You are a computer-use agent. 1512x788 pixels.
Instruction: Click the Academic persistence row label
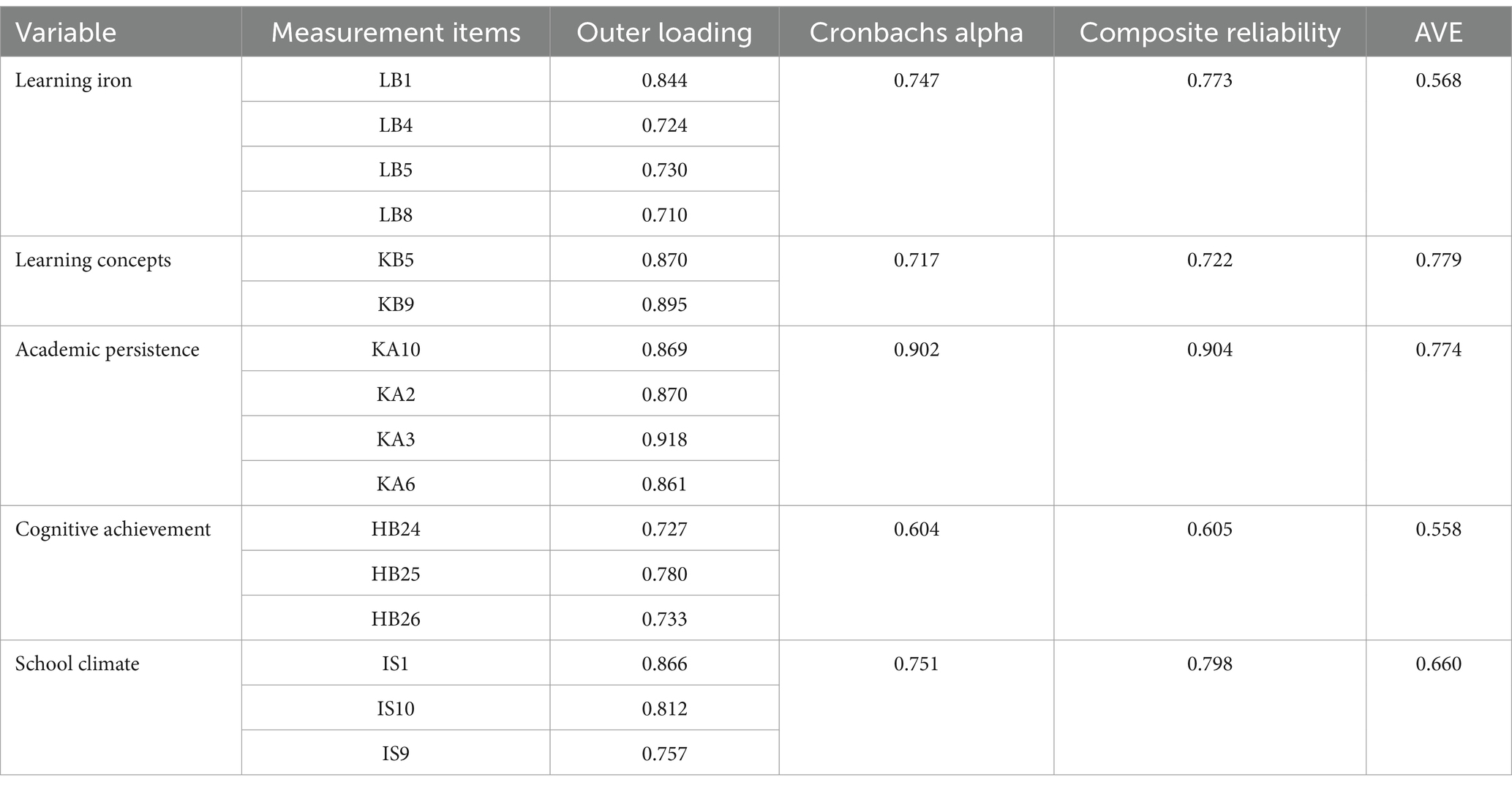108,349
